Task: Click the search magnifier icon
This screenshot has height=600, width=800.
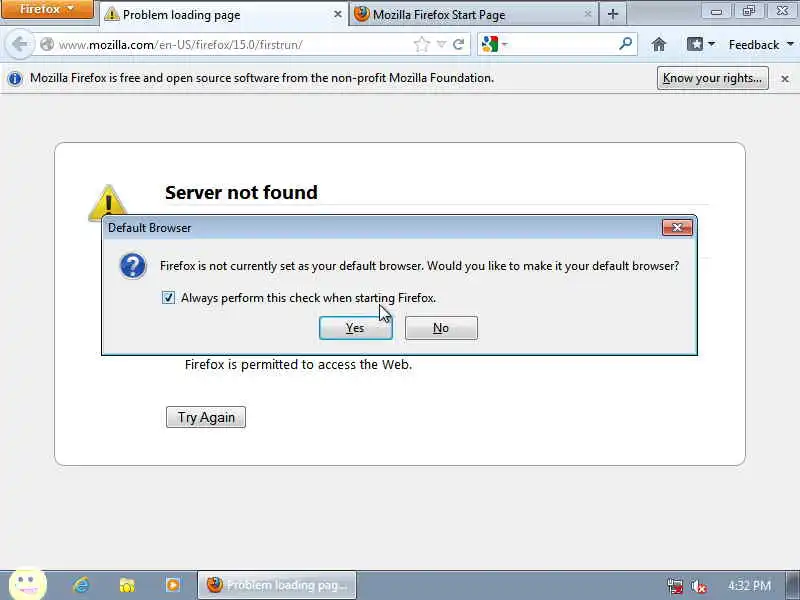Action: (x=625, y=44)
